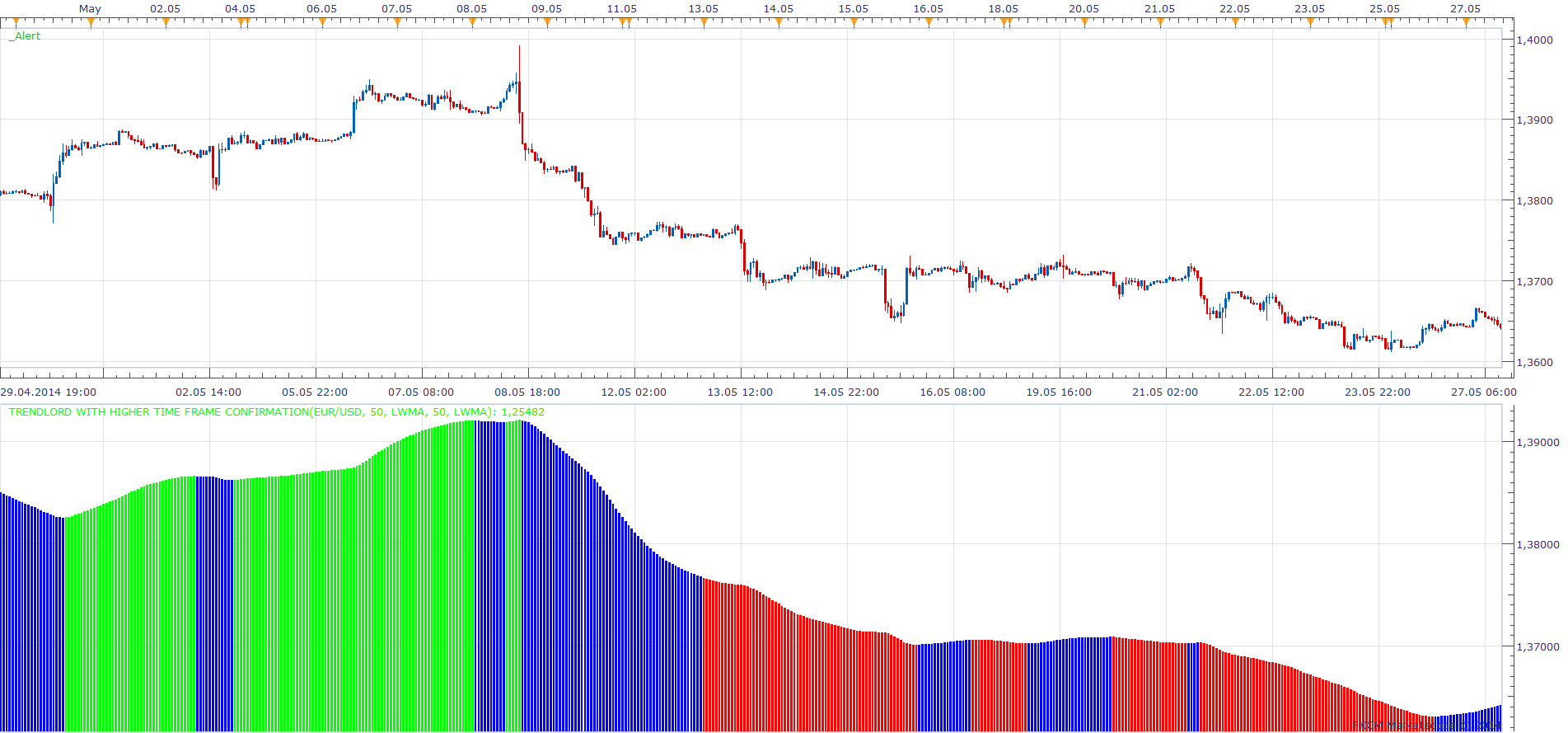Click the orange day marker under 02.05
This screenshot has width=1568, height=733.
(166, 23)
